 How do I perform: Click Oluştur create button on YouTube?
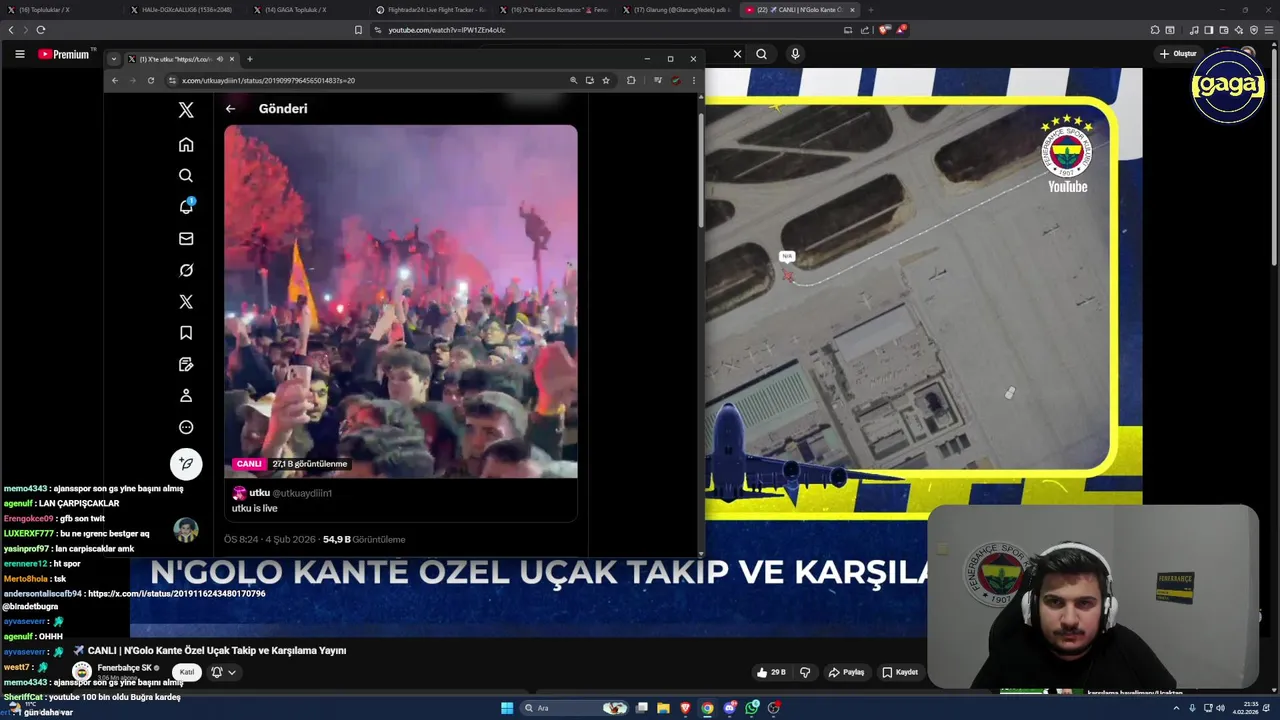tap(1179, 54)
